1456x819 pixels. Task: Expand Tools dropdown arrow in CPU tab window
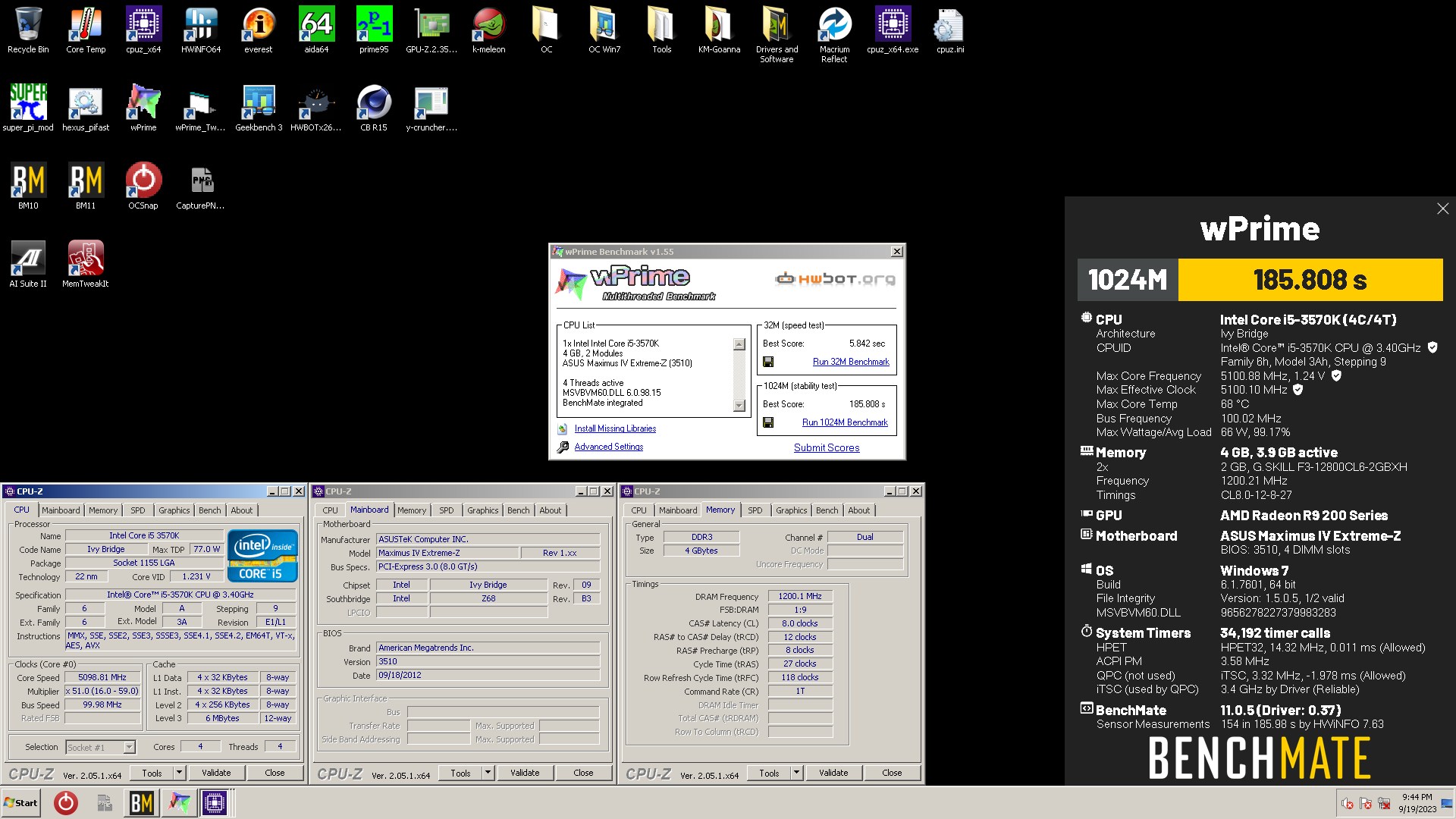pyautogui.click(x=180, y=773)
